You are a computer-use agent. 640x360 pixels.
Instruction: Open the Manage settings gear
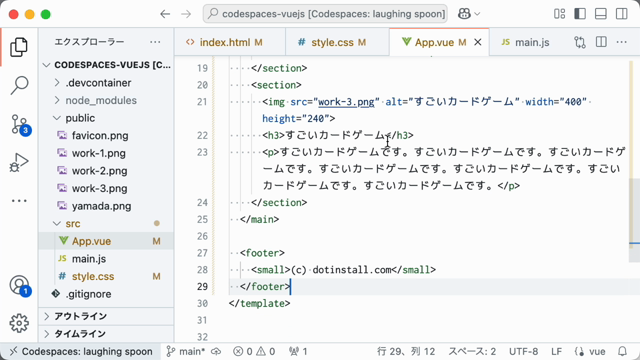(19, 323)
